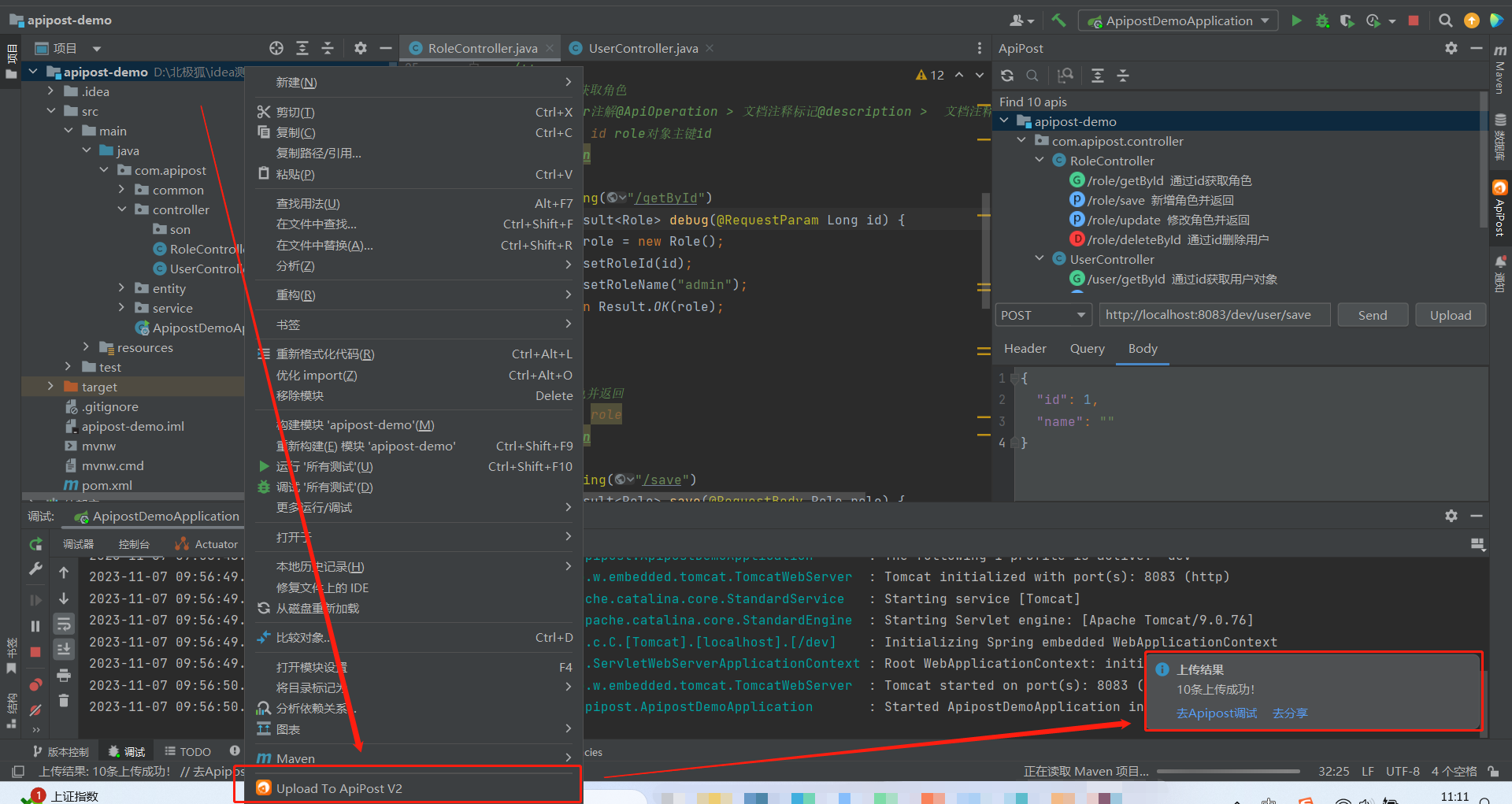Switch to UserController.java editor tab
Viewport: 1512px width, 804px height.
pos(643,48)
